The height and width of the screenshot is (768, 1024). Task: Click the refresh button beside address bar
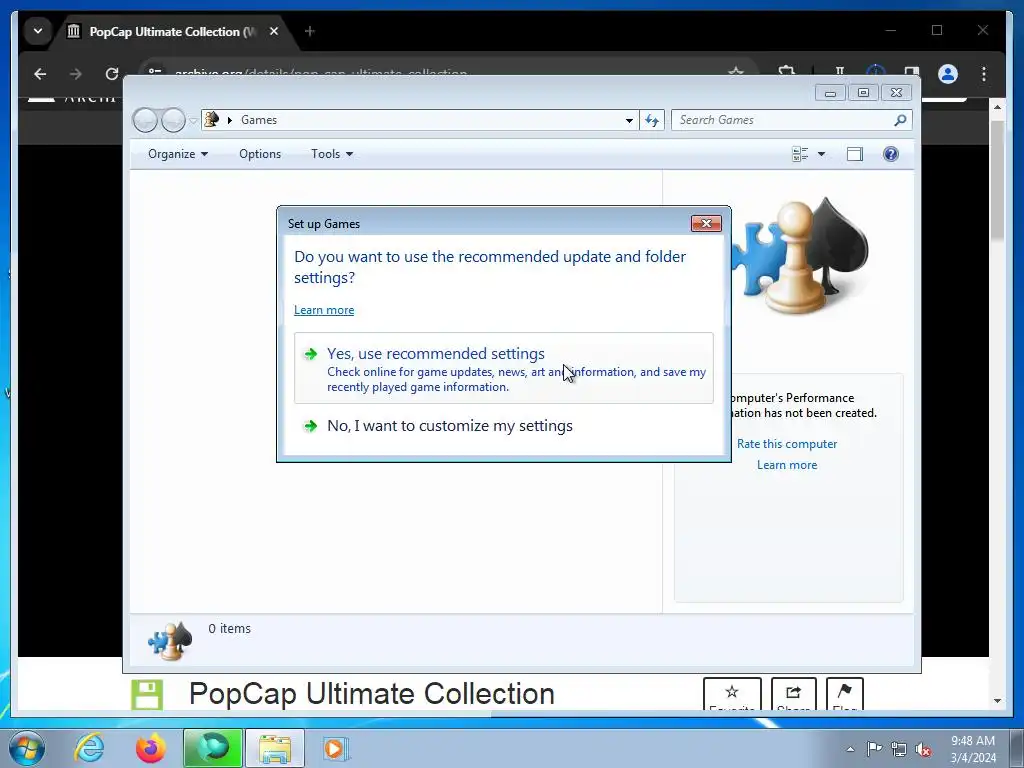pos(652,120)
